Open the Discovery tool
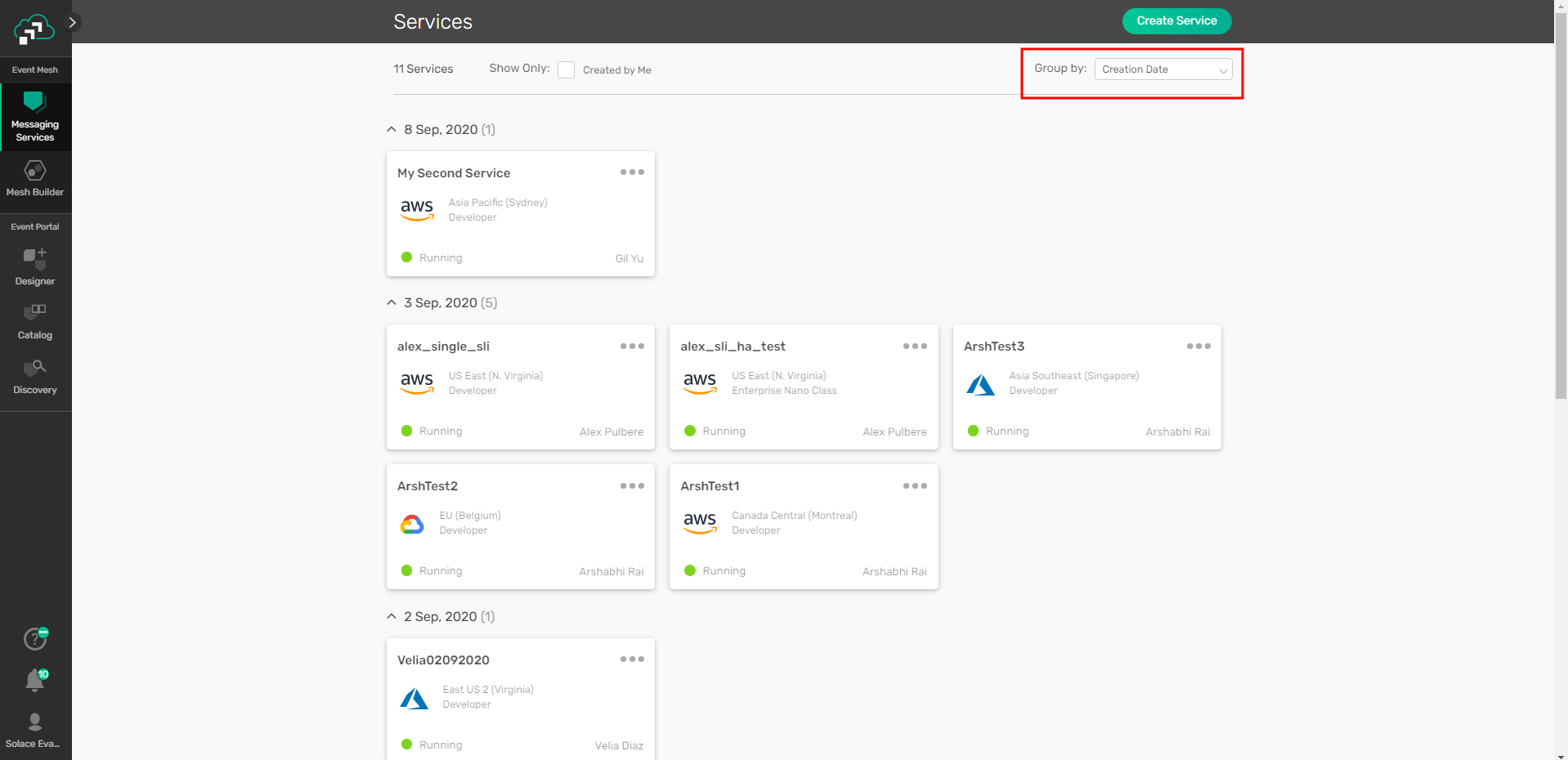The width and height of the screenshot is (1568, 760). (x=35, y=376)
